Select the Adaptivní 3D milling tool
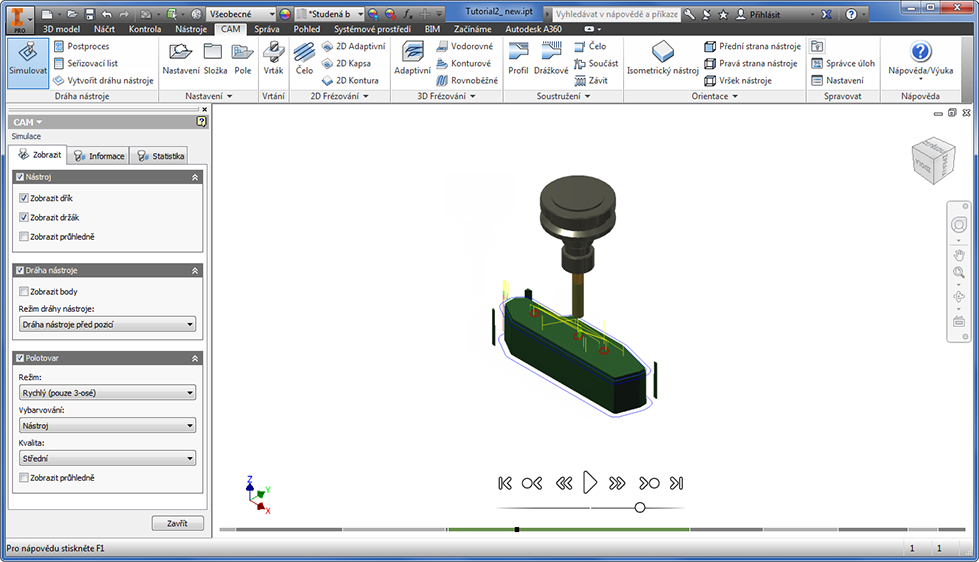Screen dimensions: 979x562 pos(413,59)
